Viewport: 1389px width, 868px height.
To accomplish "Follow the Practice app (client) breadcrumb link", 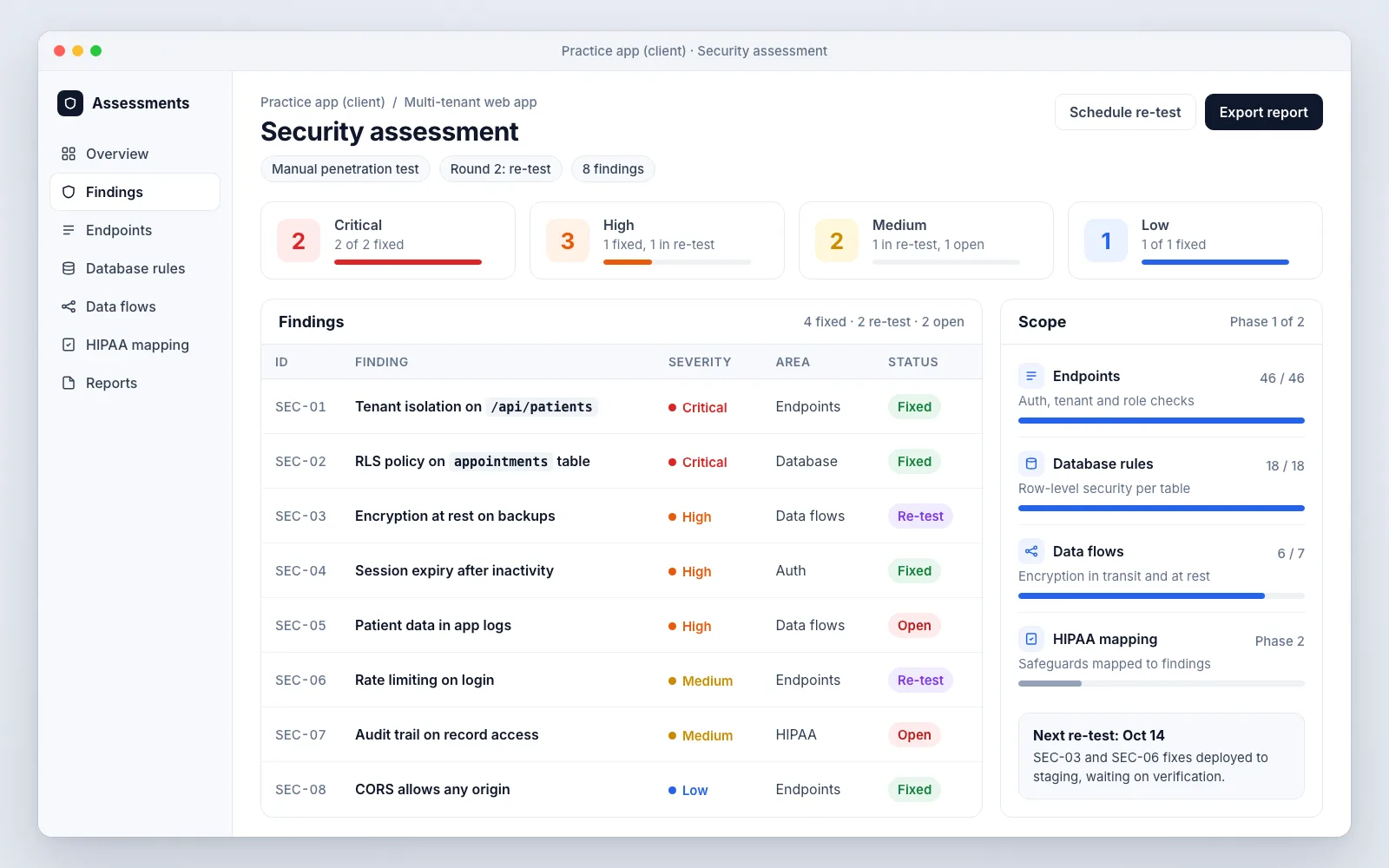I will [323, 102].
